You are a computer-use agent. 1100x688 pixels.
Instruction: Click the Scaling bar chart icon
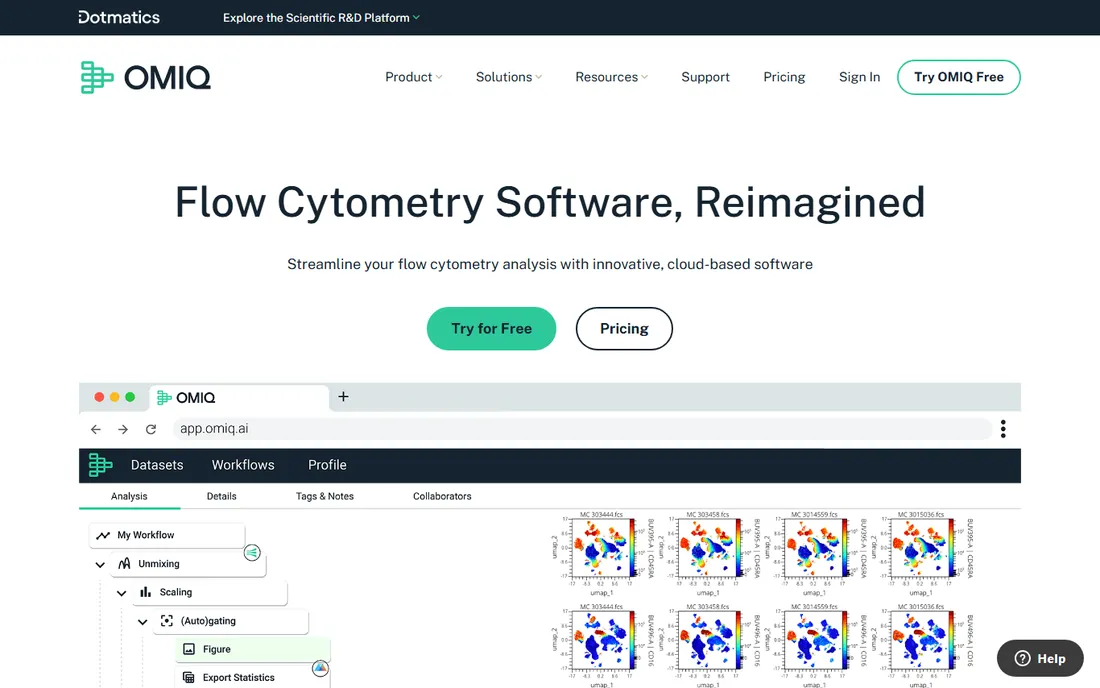point(145,592)
